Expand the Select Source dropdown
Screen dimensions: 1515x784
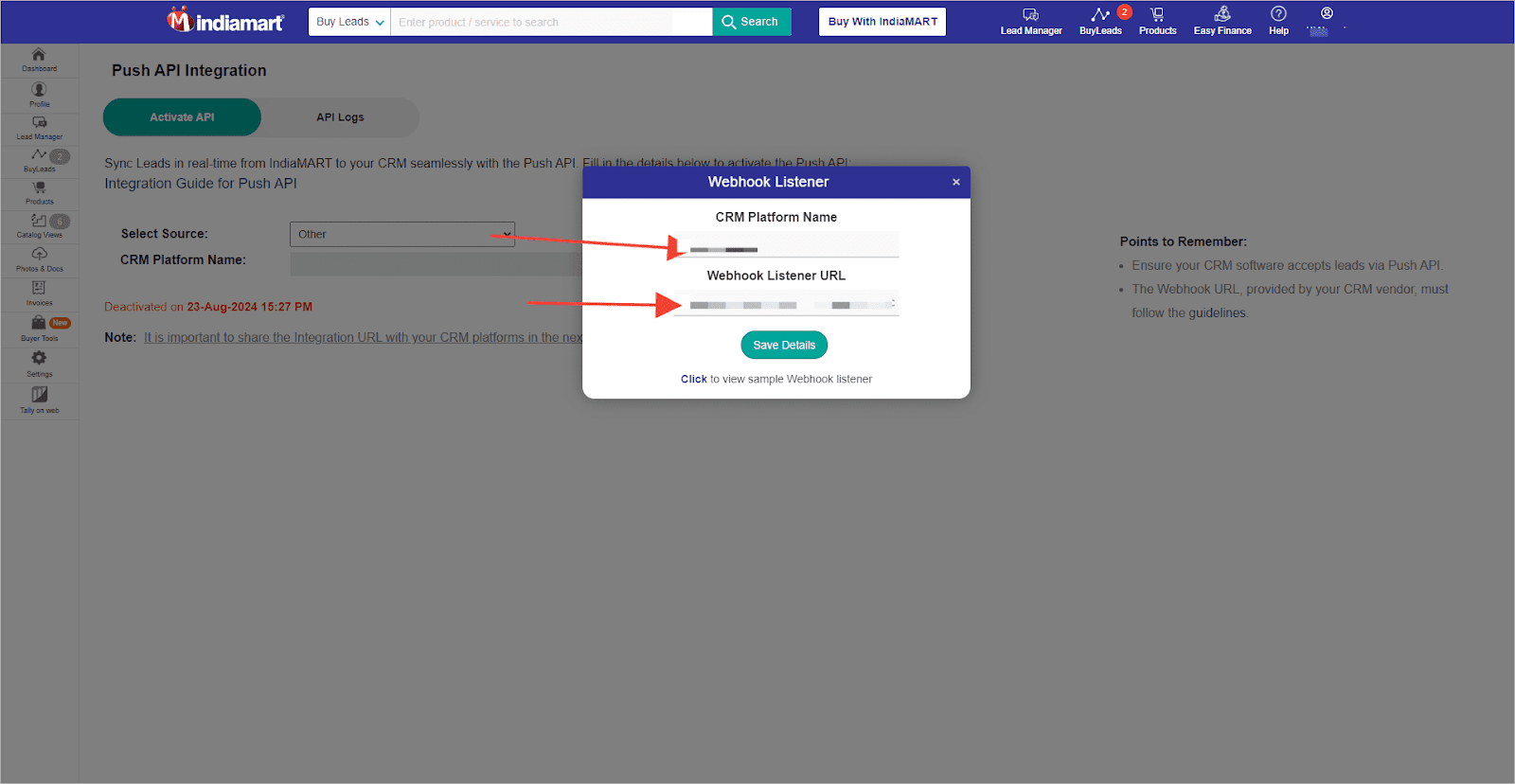tap(402, 234)
